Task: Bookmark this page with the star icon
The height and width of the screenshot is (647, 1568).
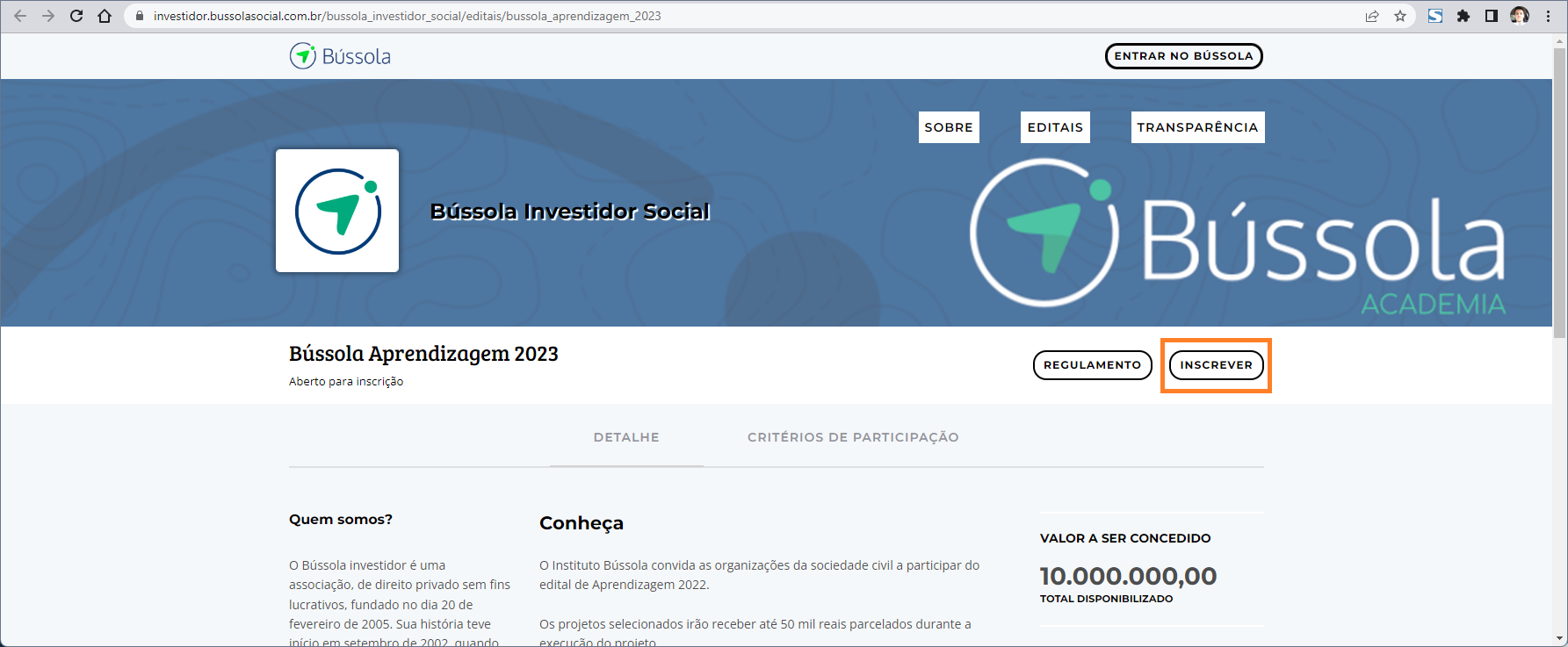Action: pos(1400,16)
